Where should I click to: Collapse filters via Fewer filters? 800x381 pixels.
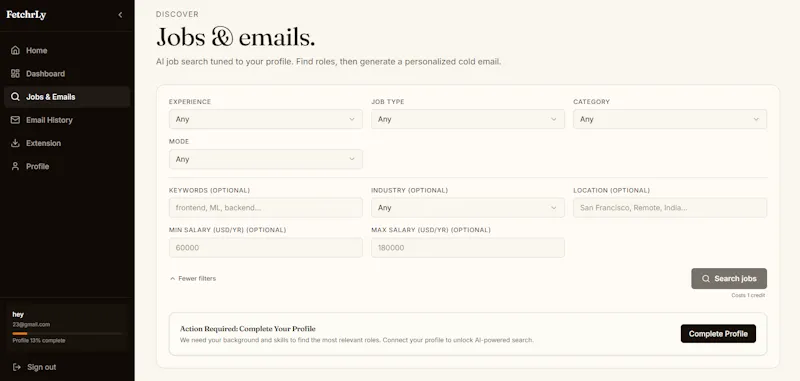coord(193,278)
